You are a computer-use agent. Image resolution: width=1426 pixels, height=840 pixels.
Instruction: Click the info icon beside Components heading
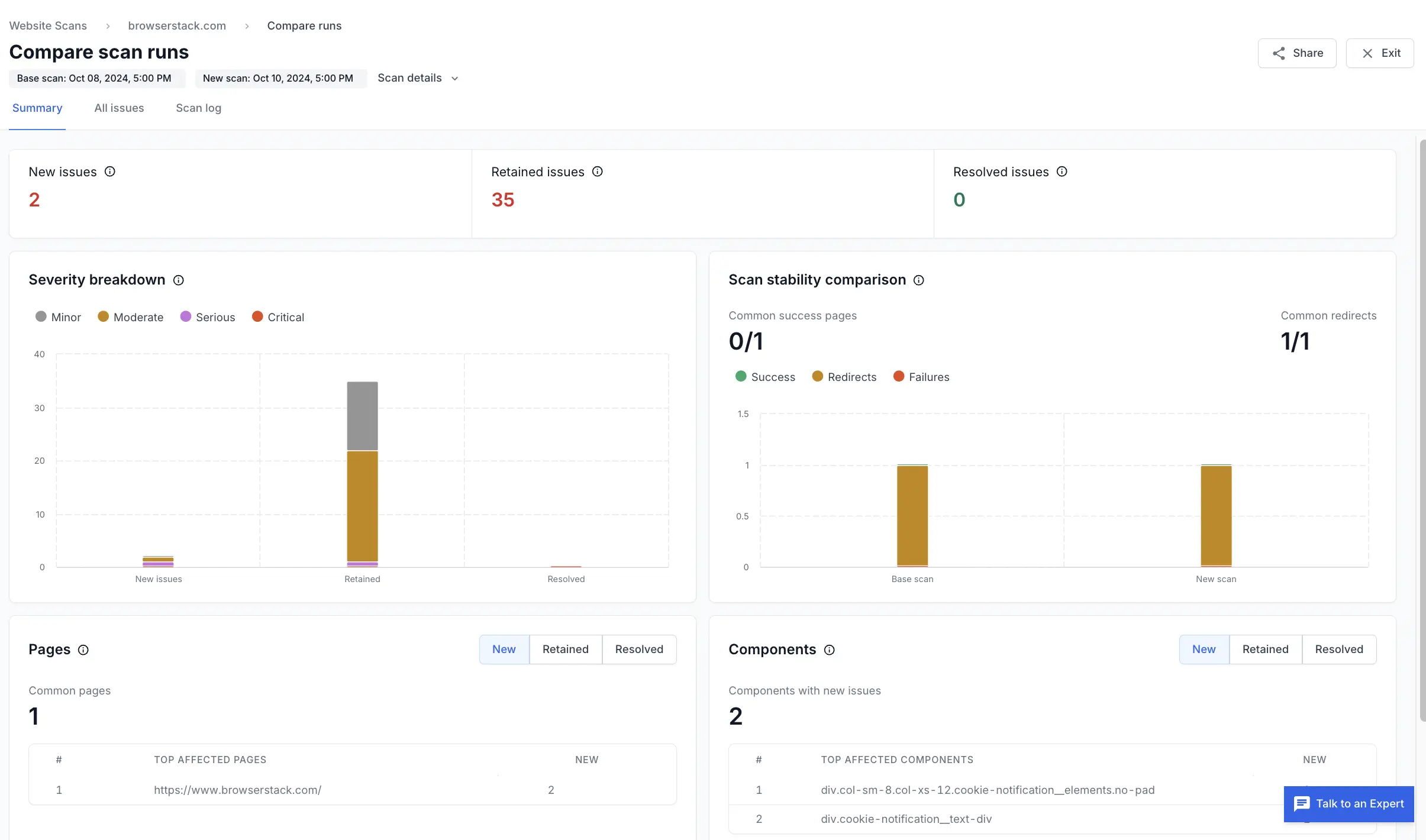[830, 650]
